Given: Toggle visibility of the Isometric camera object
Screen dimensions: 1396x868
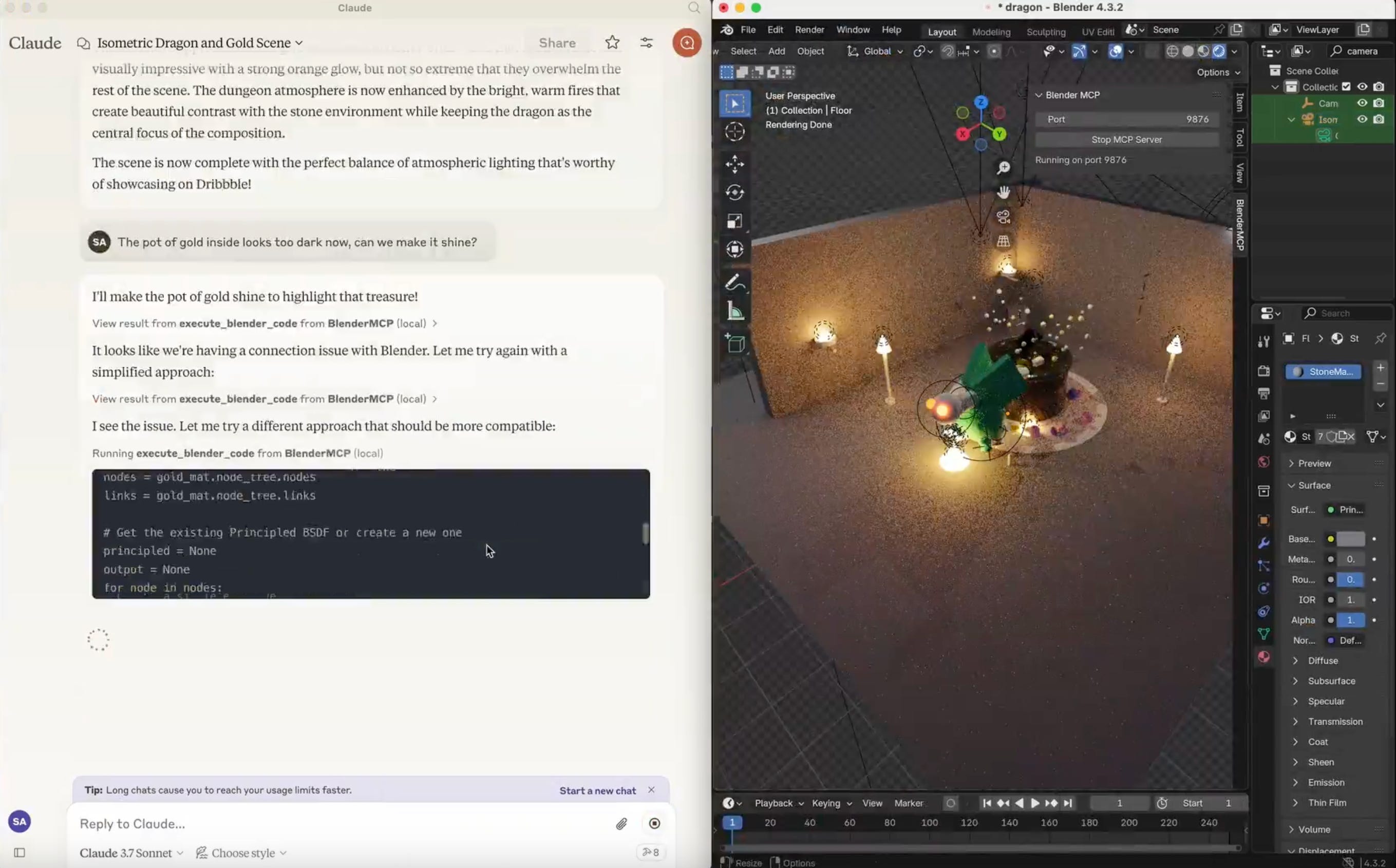Looking at the screenshot, I should (x=1362, y=119).
